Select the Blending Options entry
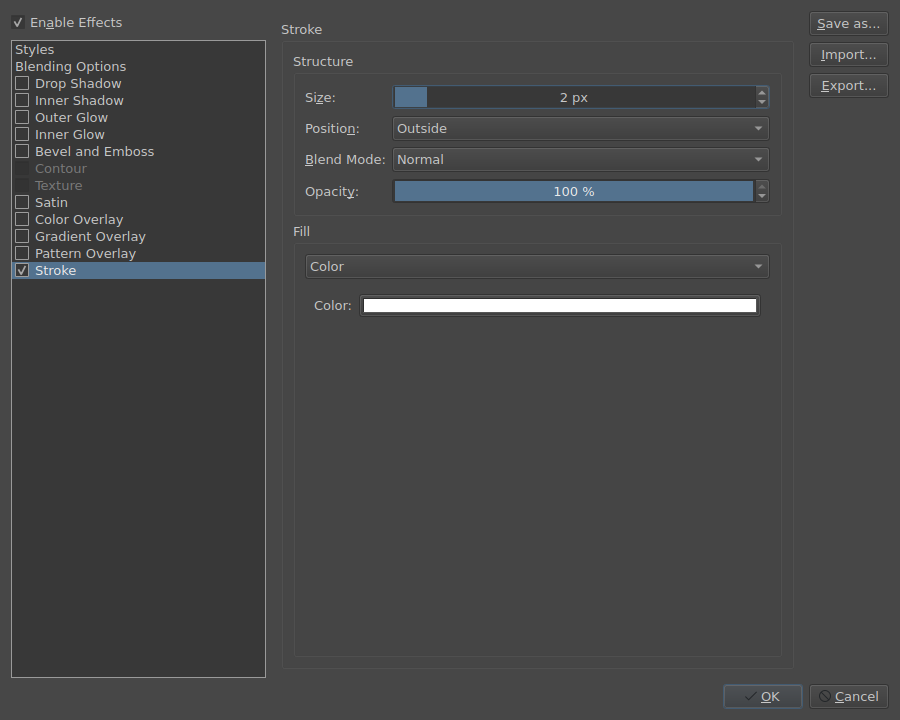The width and height of the screenshot is (900, 720). click(71, 67)
